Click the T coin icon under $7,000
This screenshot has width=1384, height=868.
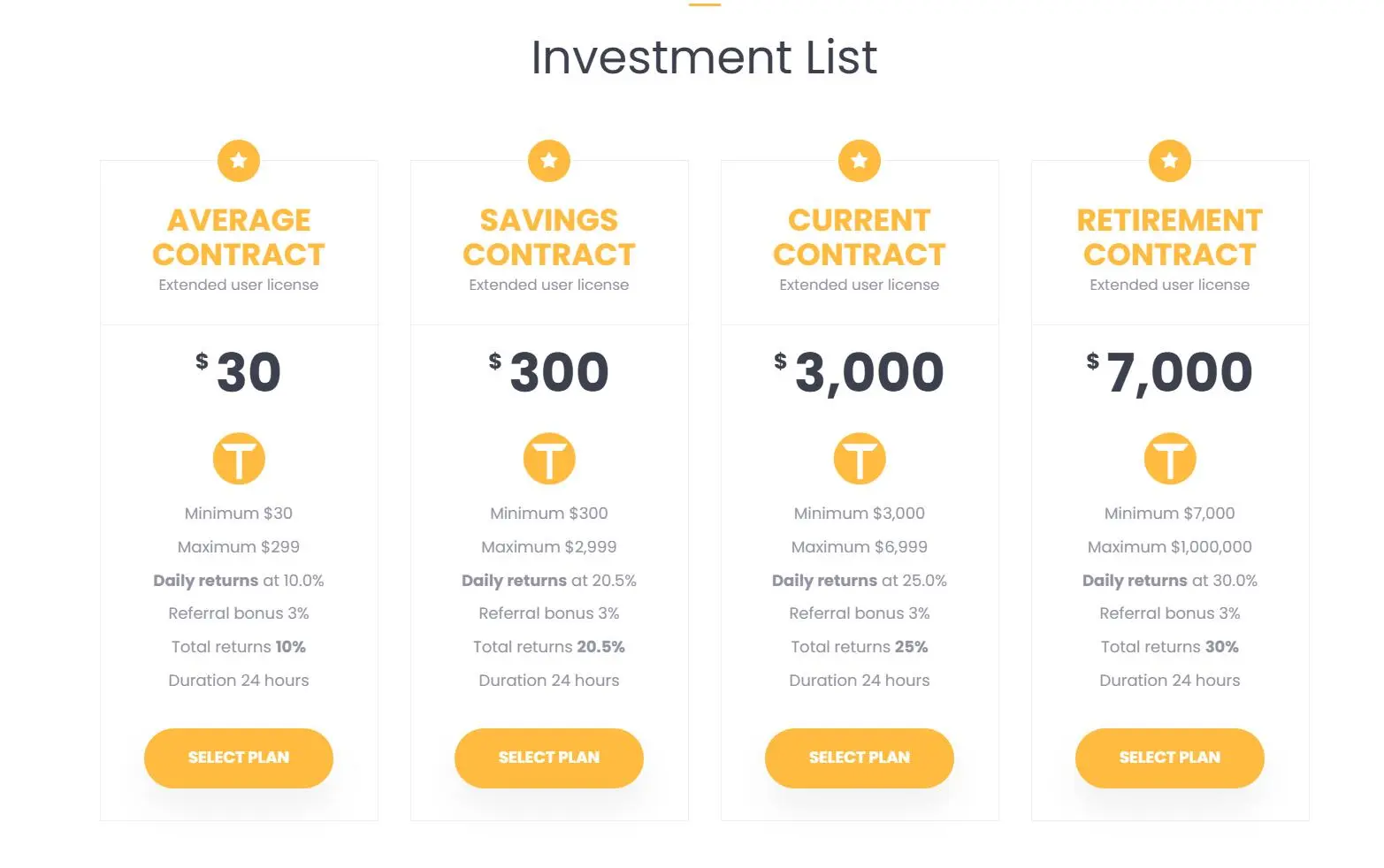[x=1170, y=458]
